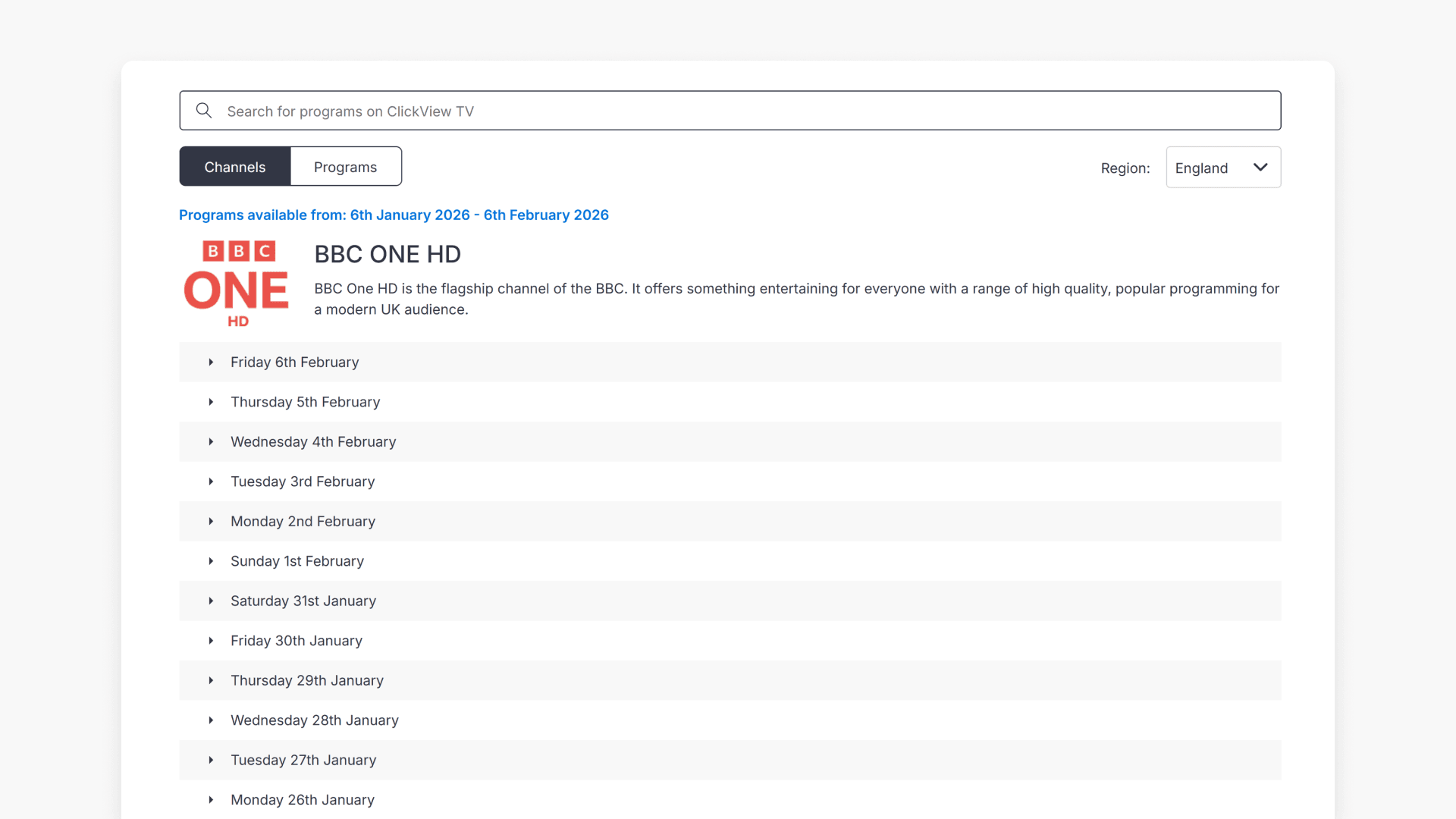
Task: Click the BBC ONE HD logo
Action: 237,284
